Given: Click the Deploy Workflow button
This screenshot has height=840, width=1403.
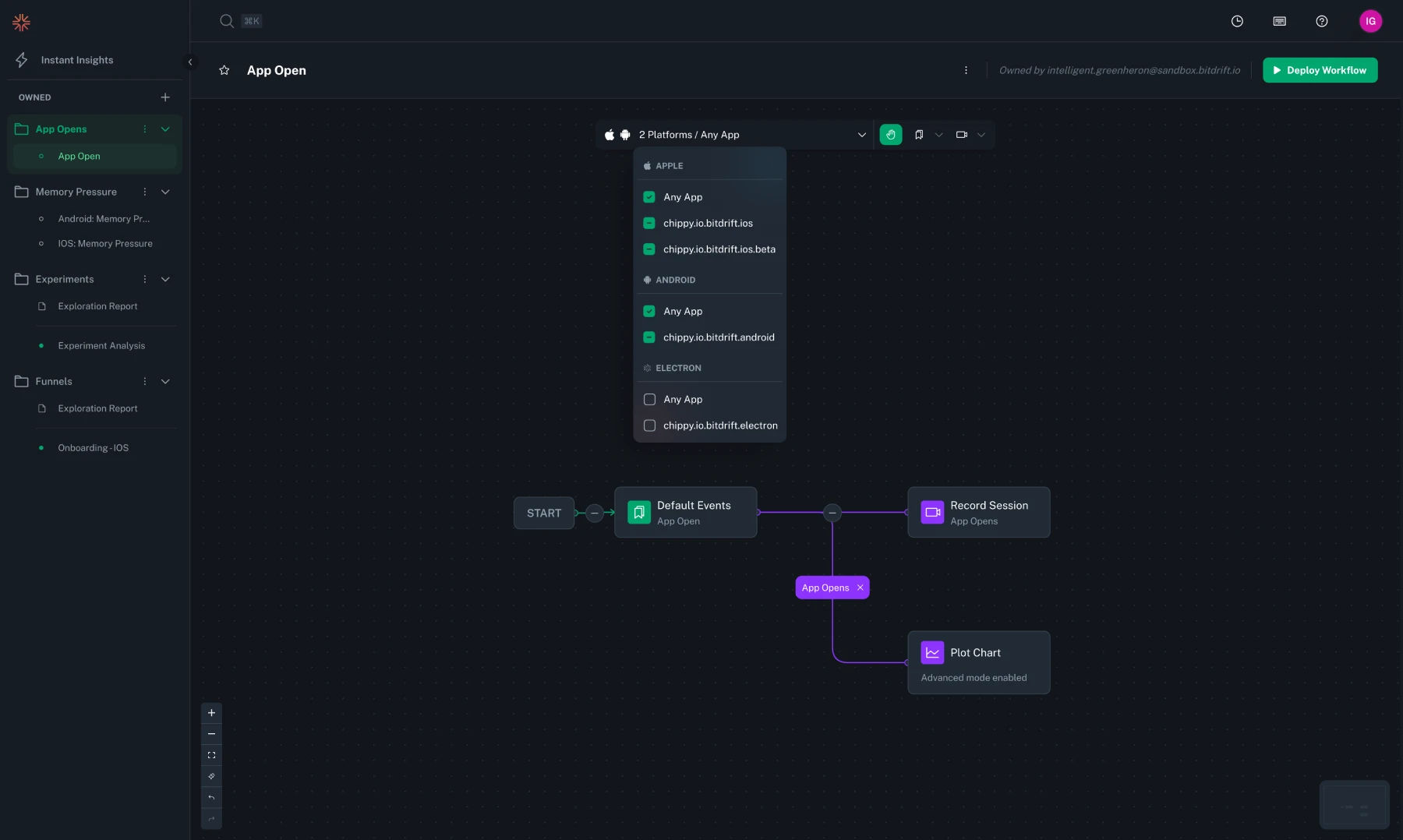Looking at the screenshot, I should point(1320,70).
